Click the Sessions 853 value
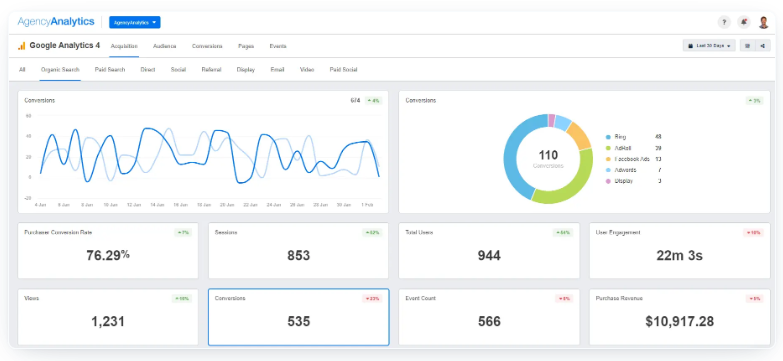This screenshot has height=361, width=783. coord(298,256)
